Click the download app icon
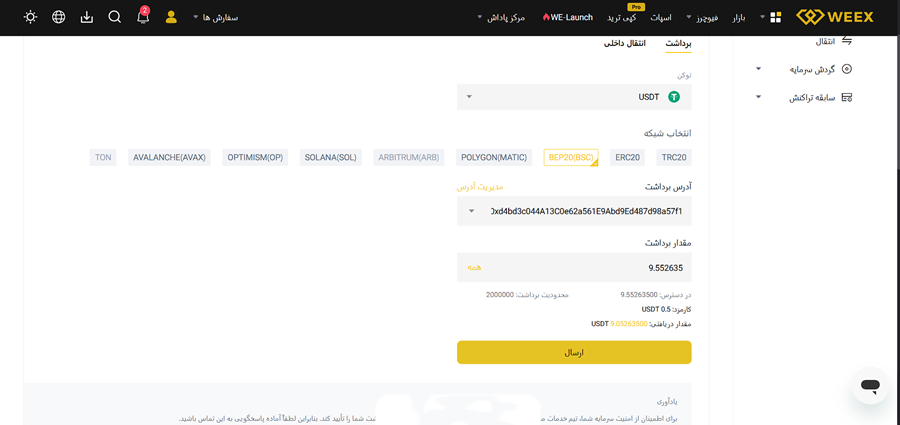Viewport: 900px width, 425px height. [87, 17]
